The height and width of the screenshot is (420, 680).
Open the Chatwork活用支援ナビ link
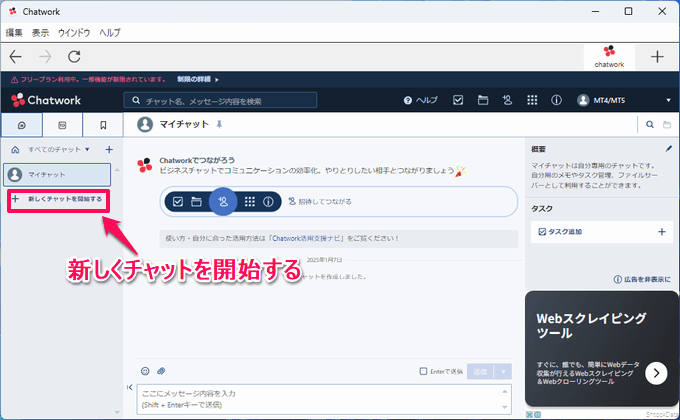coord(307,239)
